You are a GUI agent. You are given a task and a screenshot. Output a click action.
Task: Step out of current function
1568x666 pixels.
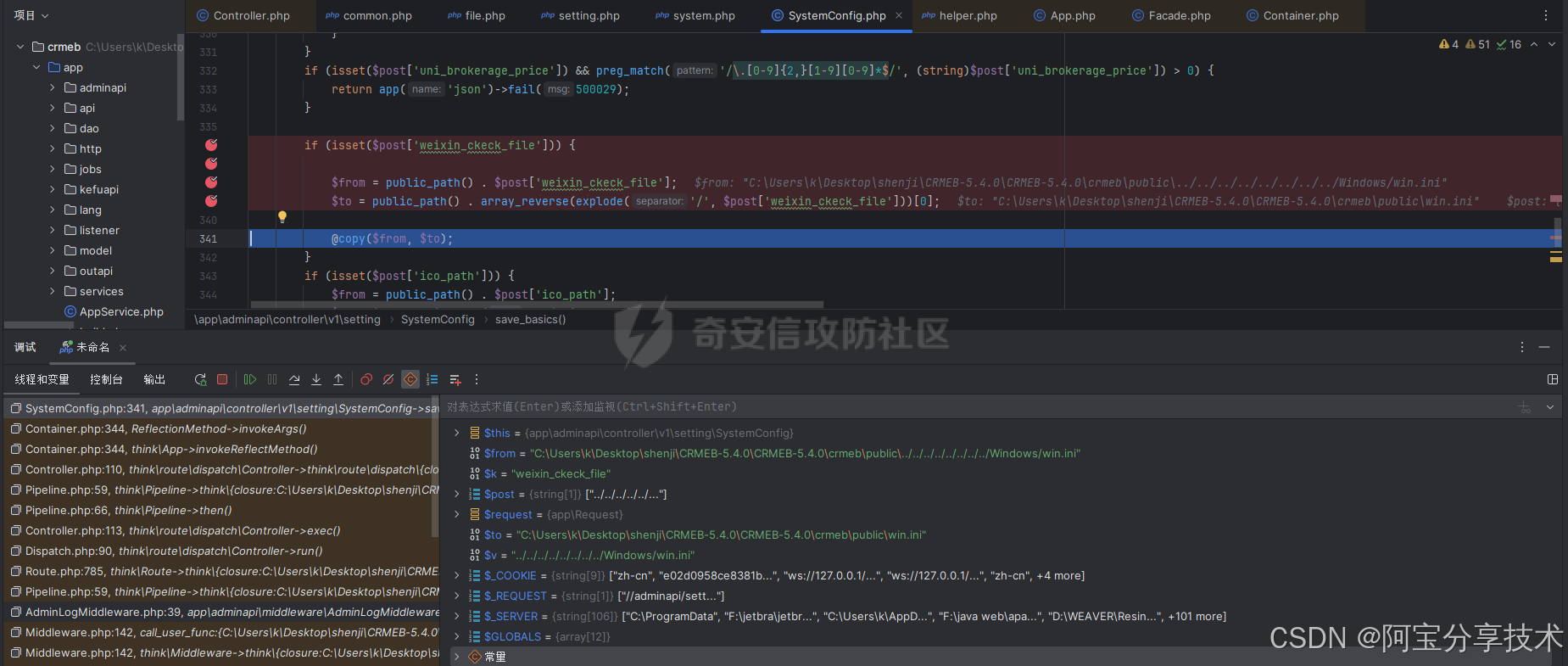click(x=338, y=379)
